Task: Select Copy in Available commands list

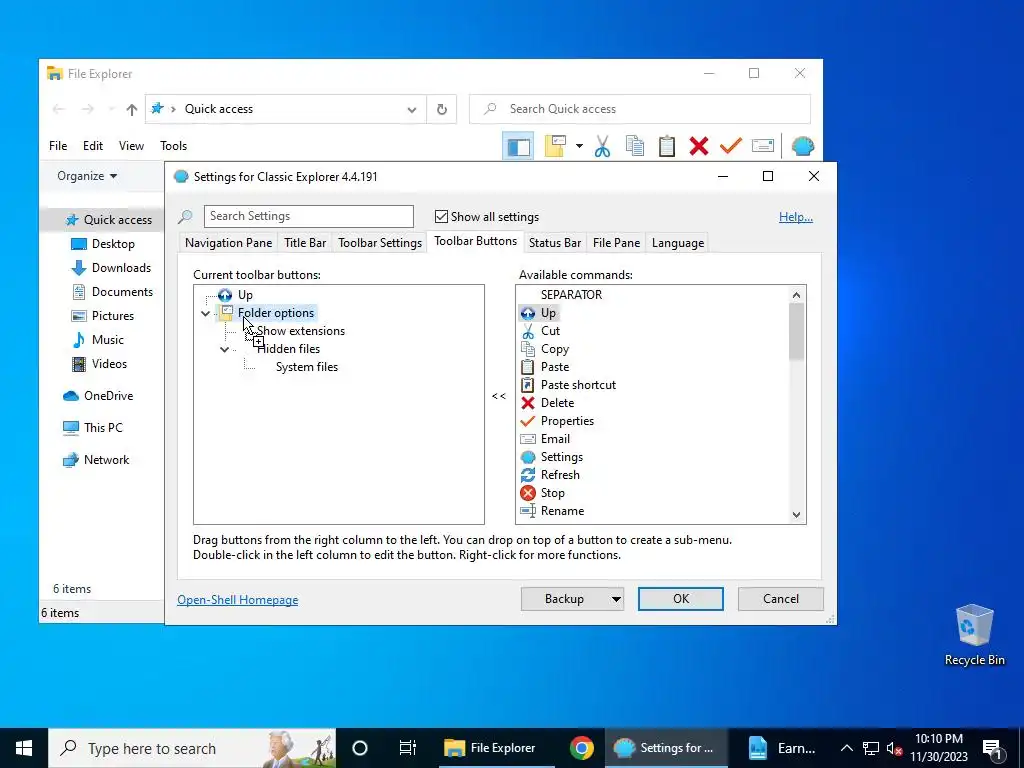Action: [555, 349]
